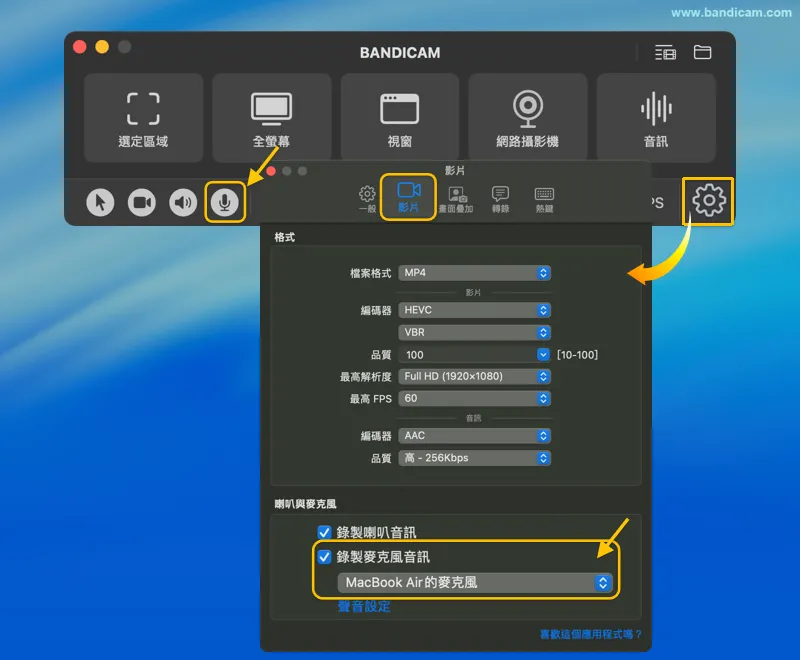This screenshot has width=800, height=660.
Task: Toggle the webcam overlay camera button
Action: [x=142, y=202]
